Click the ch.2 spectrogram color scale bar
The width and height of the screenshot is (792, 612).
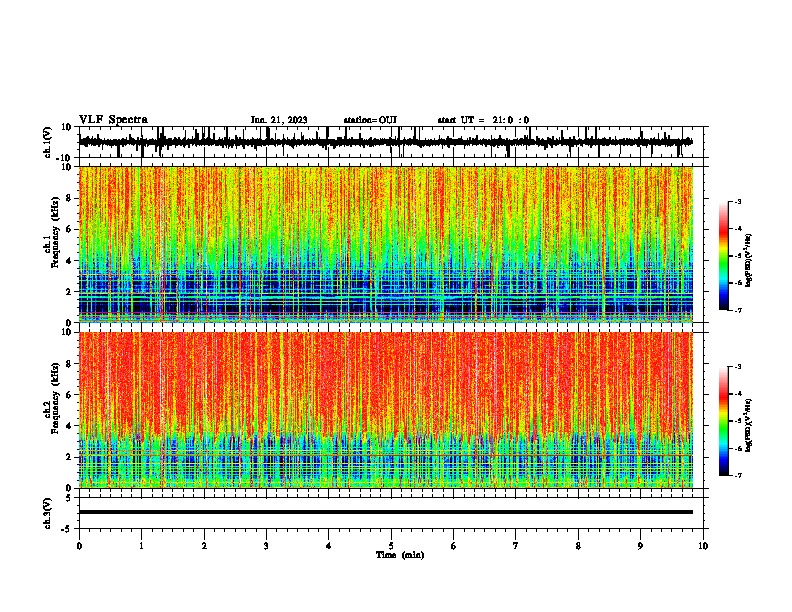coord(724,421)
